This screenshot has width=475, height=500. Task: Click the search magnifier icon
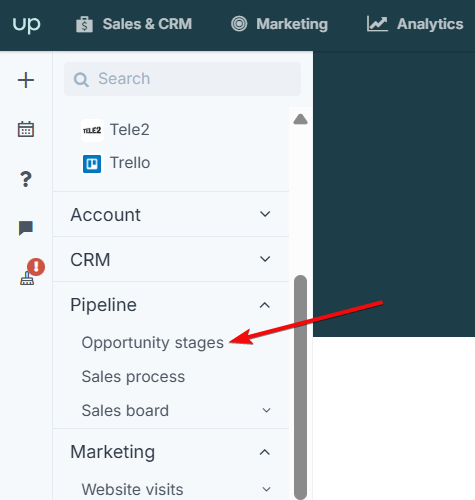(81, 80)
